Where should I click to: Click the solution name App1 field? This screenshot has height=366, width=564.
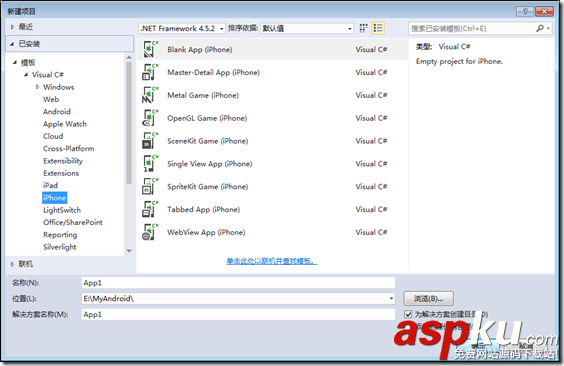pos(238,314)
